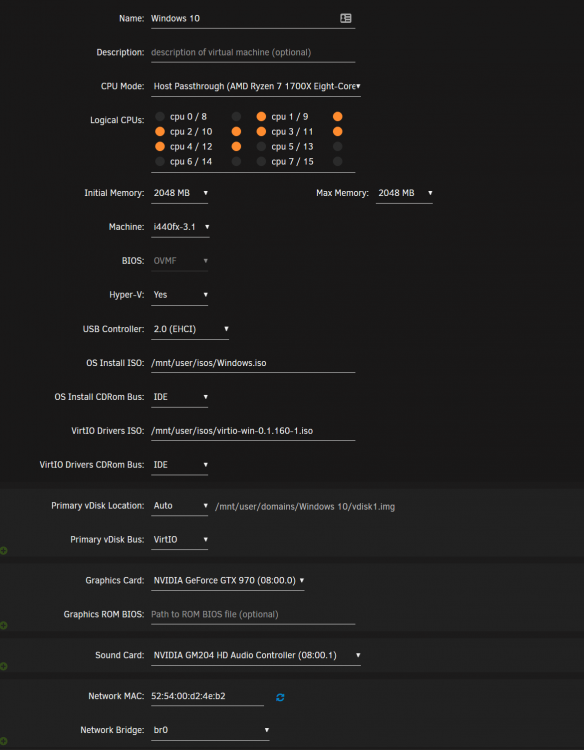
Task: Open the Graphics Card GTX 970 dropdown
Action: pos(228,581)
